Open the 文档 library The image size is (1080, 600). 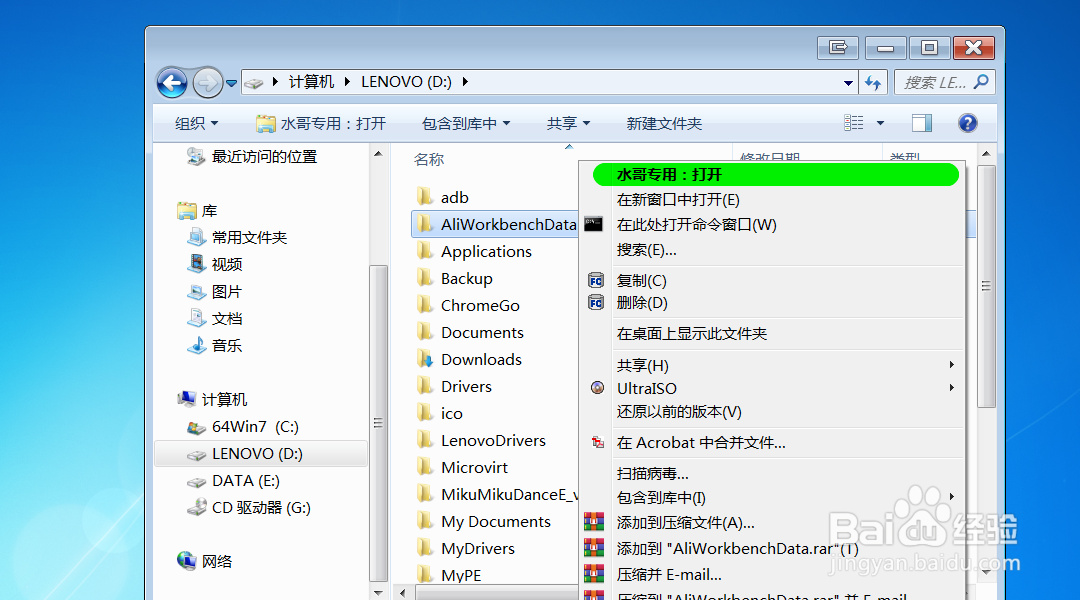[215, 318]
